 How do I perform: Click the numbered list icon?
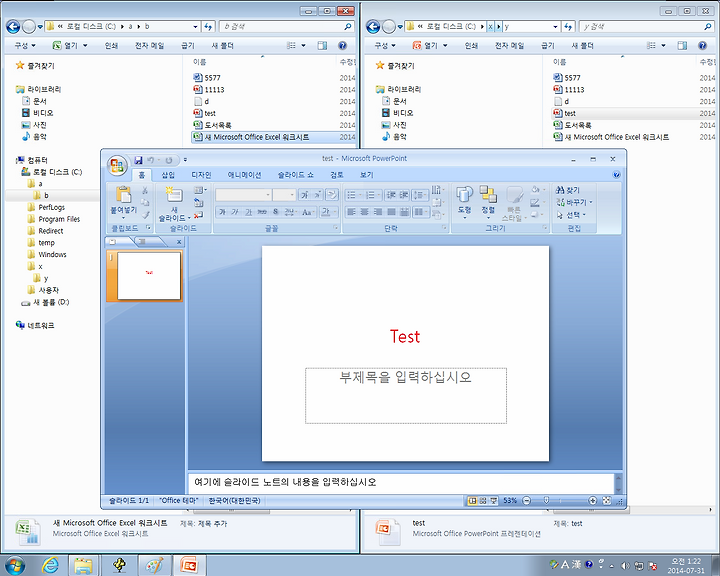tap(370, 195)
